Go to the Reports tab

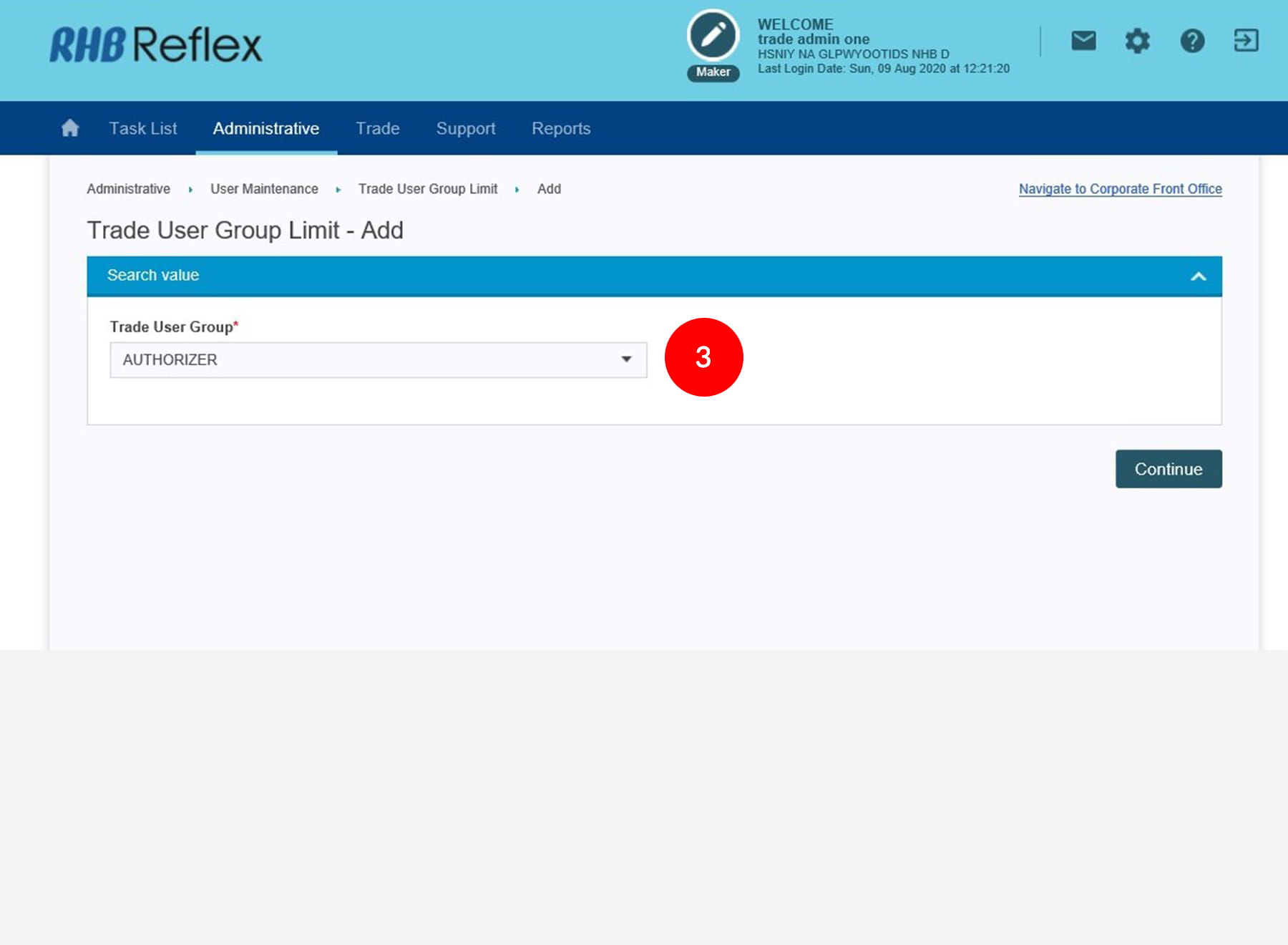(x=561, y=128)
